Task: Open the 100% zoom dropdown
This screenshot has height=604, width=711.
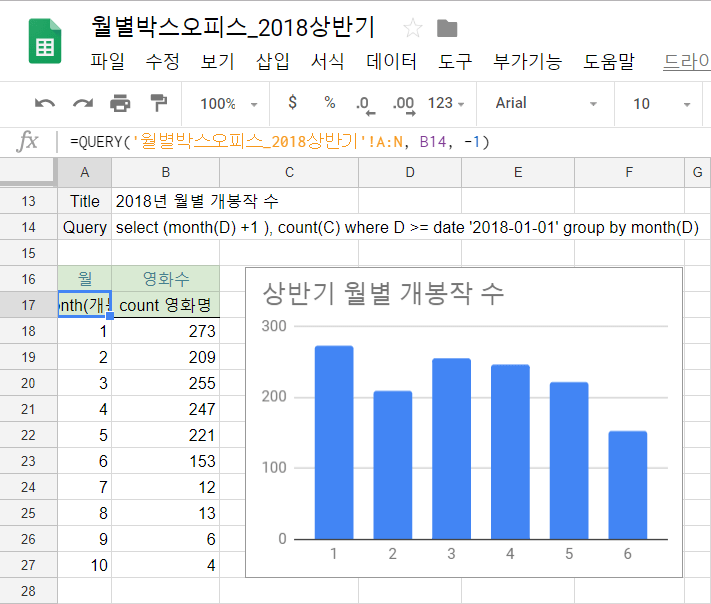Action: [228, 104]
